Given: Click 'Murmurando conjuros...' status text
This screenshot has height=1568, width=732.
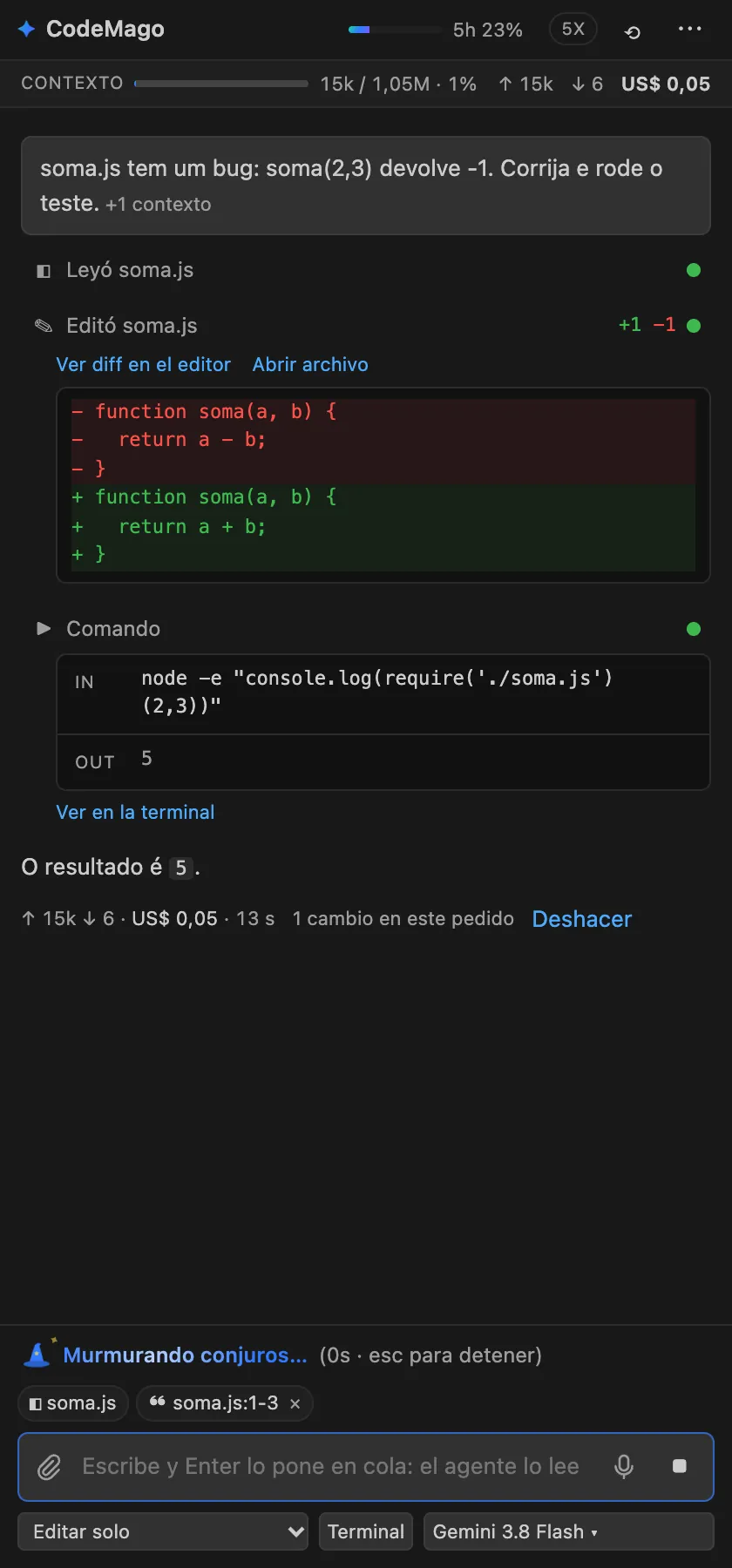Looking at the screenshot, I should tap(185, 1355).
